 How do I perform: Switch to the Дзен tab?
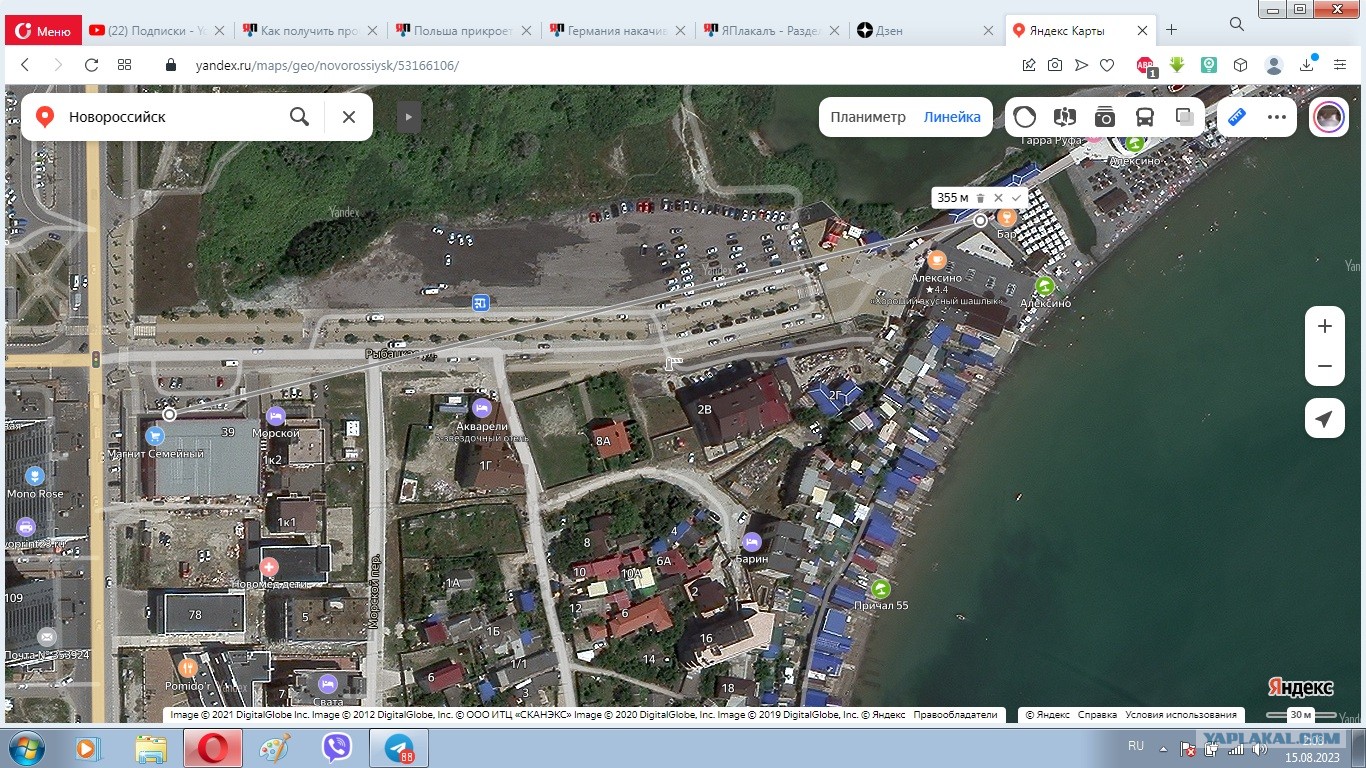coord(926,31)
